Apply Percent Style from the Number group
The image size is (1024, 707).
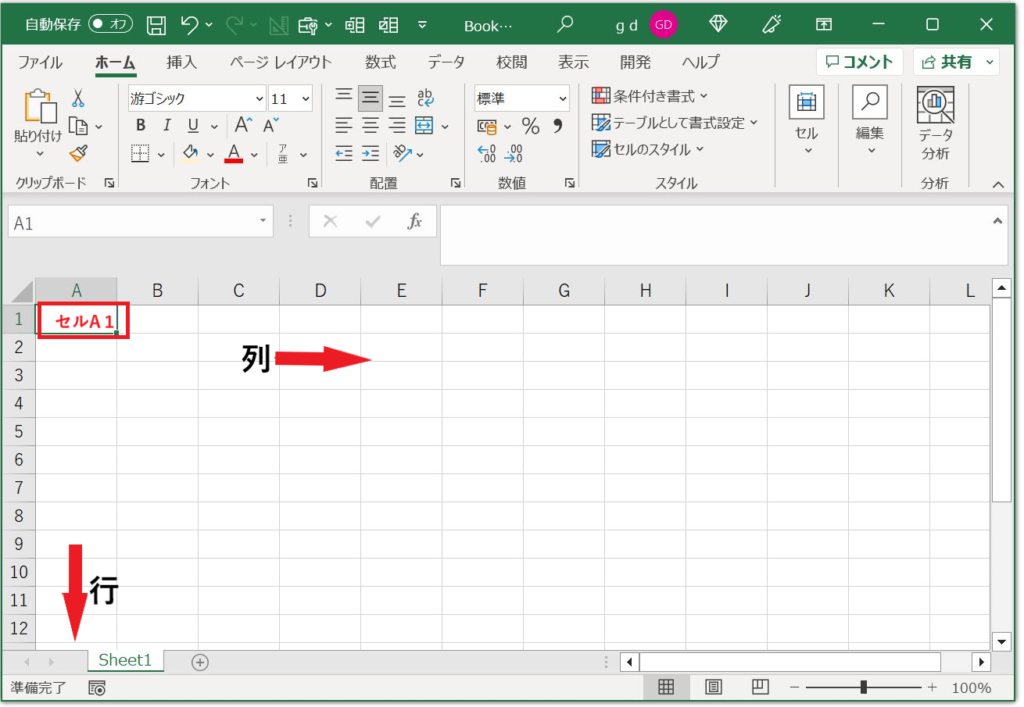531,126
